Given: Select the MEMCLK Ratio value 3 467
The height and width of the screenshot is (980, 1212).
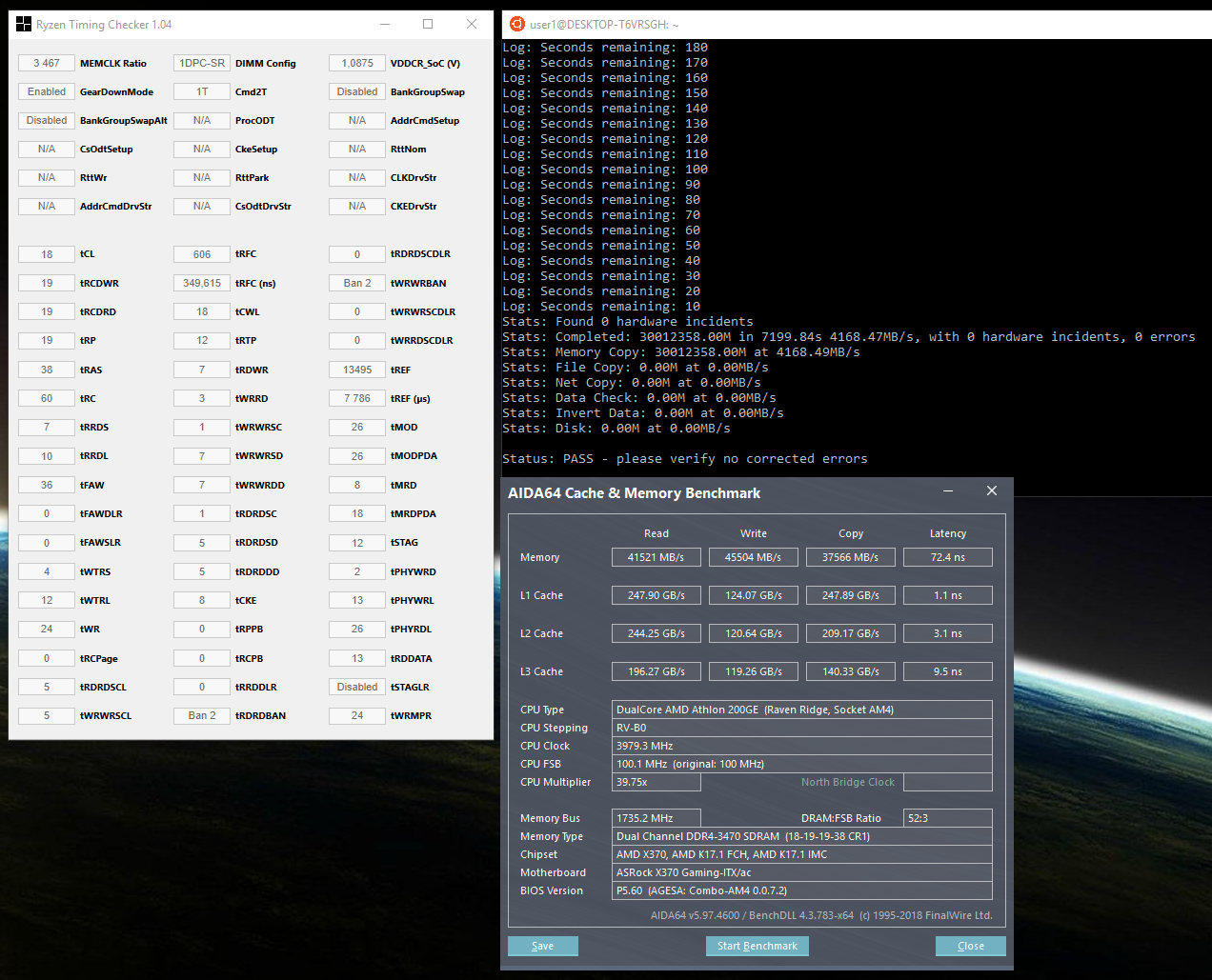Looking at the screenshot, I should (x=47, y=63).
